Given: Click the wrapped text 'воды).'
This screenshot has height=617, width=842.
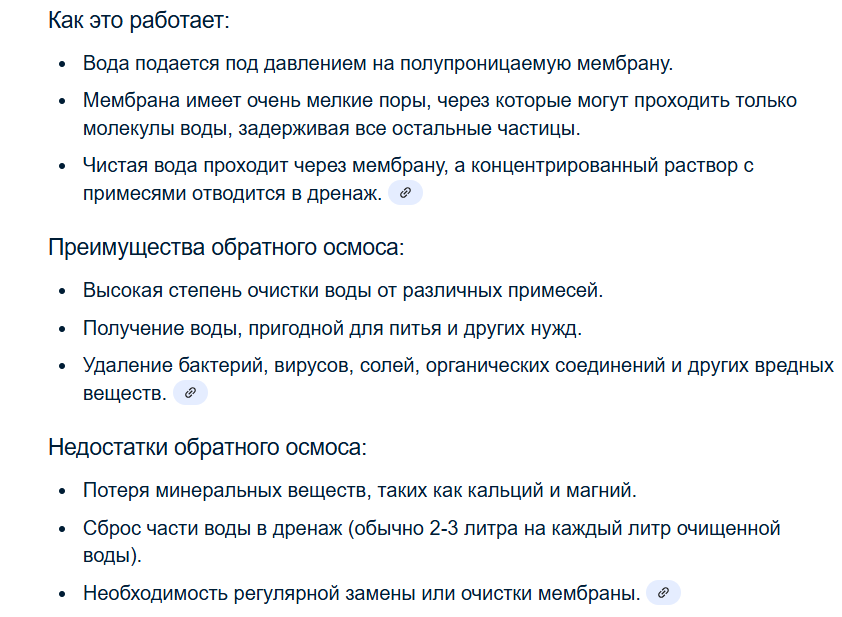Looking at the screenshot, I should 112,555.
